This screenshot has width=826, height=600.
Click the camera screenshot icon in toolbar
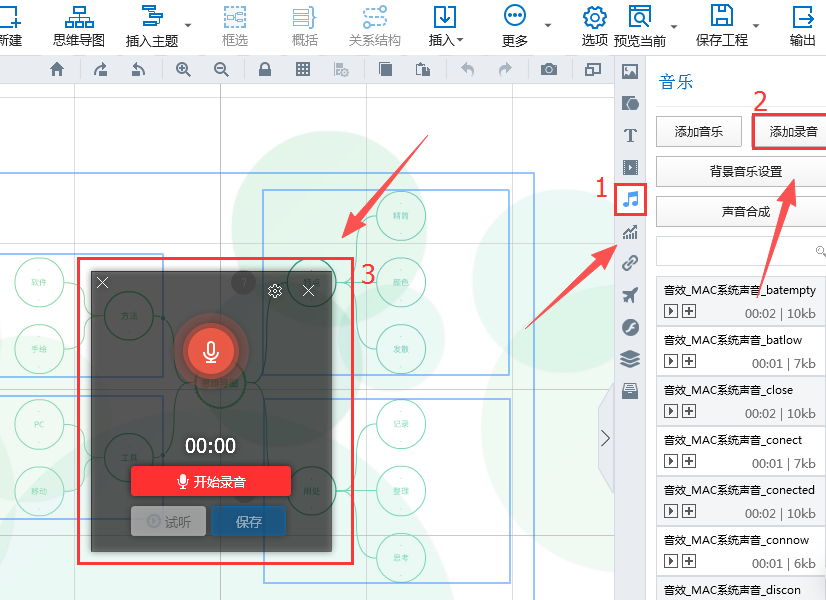(x=548, y=70)
